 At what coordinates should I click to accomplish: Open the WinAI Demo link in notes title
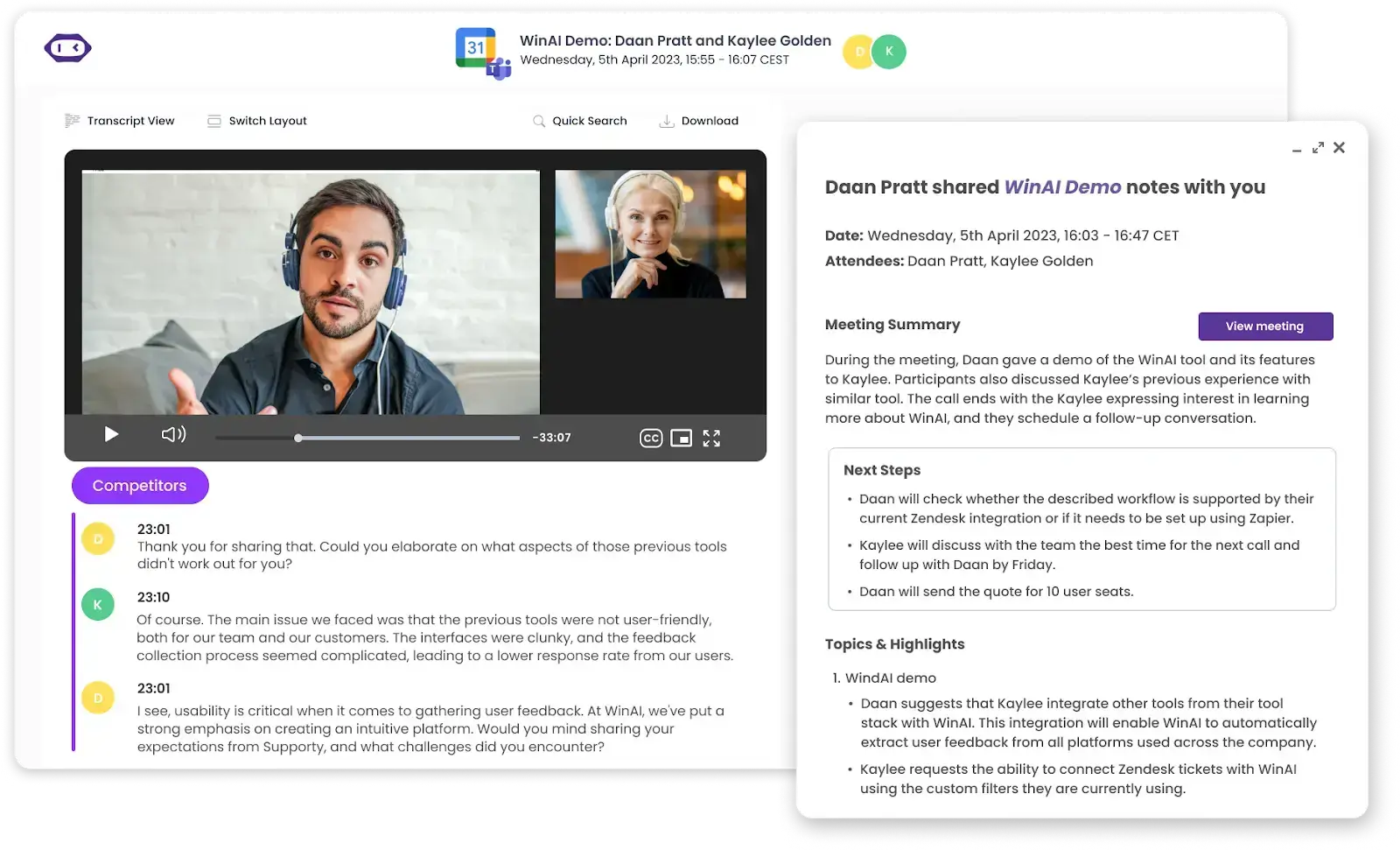tap(1062, 187)
